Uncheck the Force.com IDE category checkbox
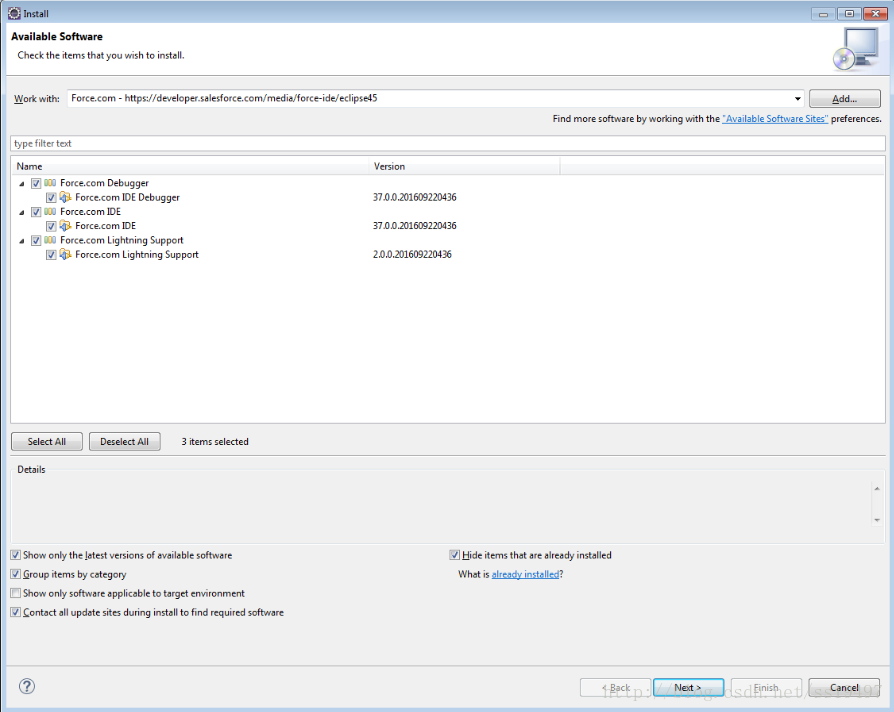 click(x=36, y=211)
